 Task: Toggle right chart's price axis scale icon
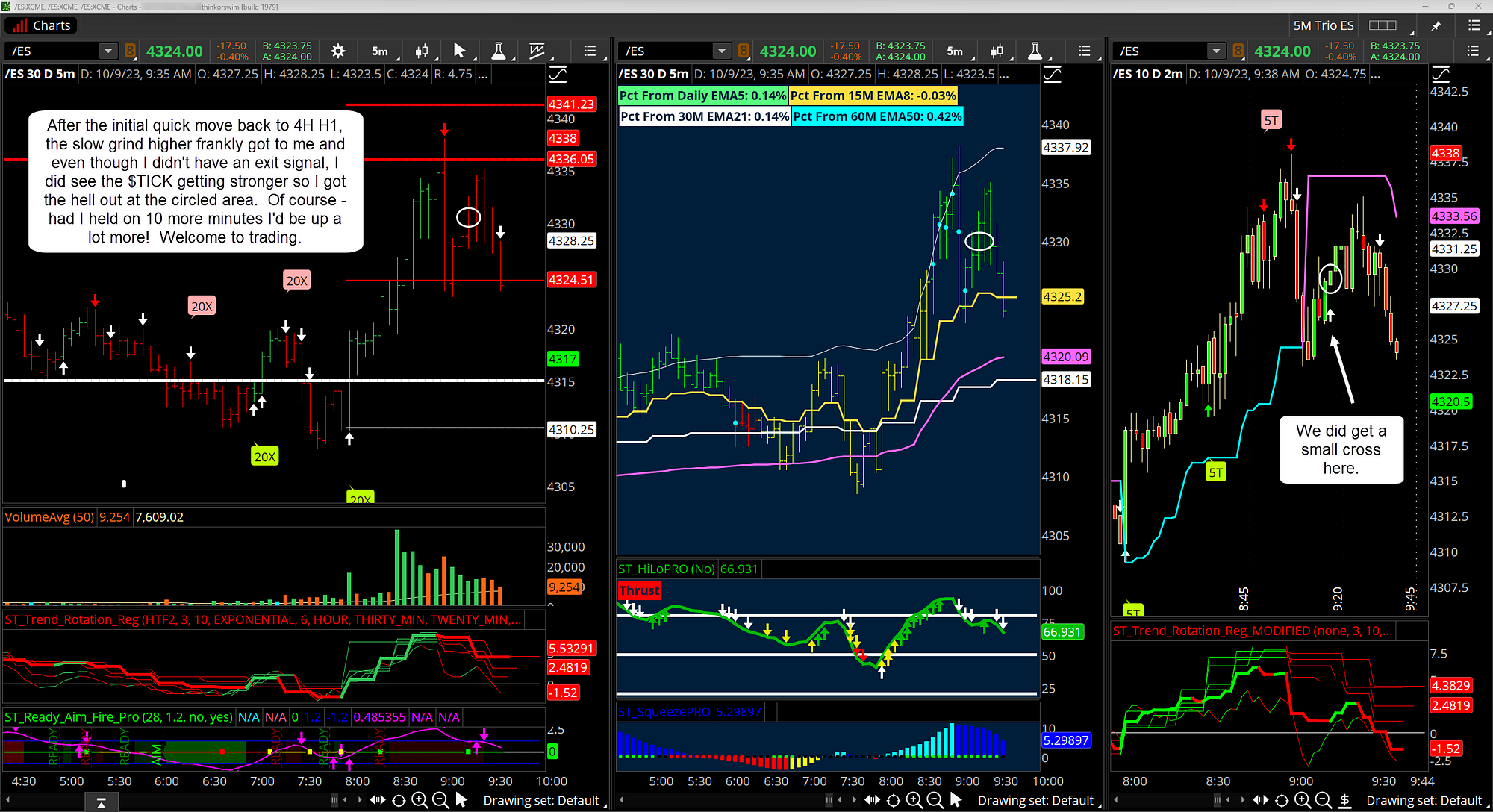1441,75
